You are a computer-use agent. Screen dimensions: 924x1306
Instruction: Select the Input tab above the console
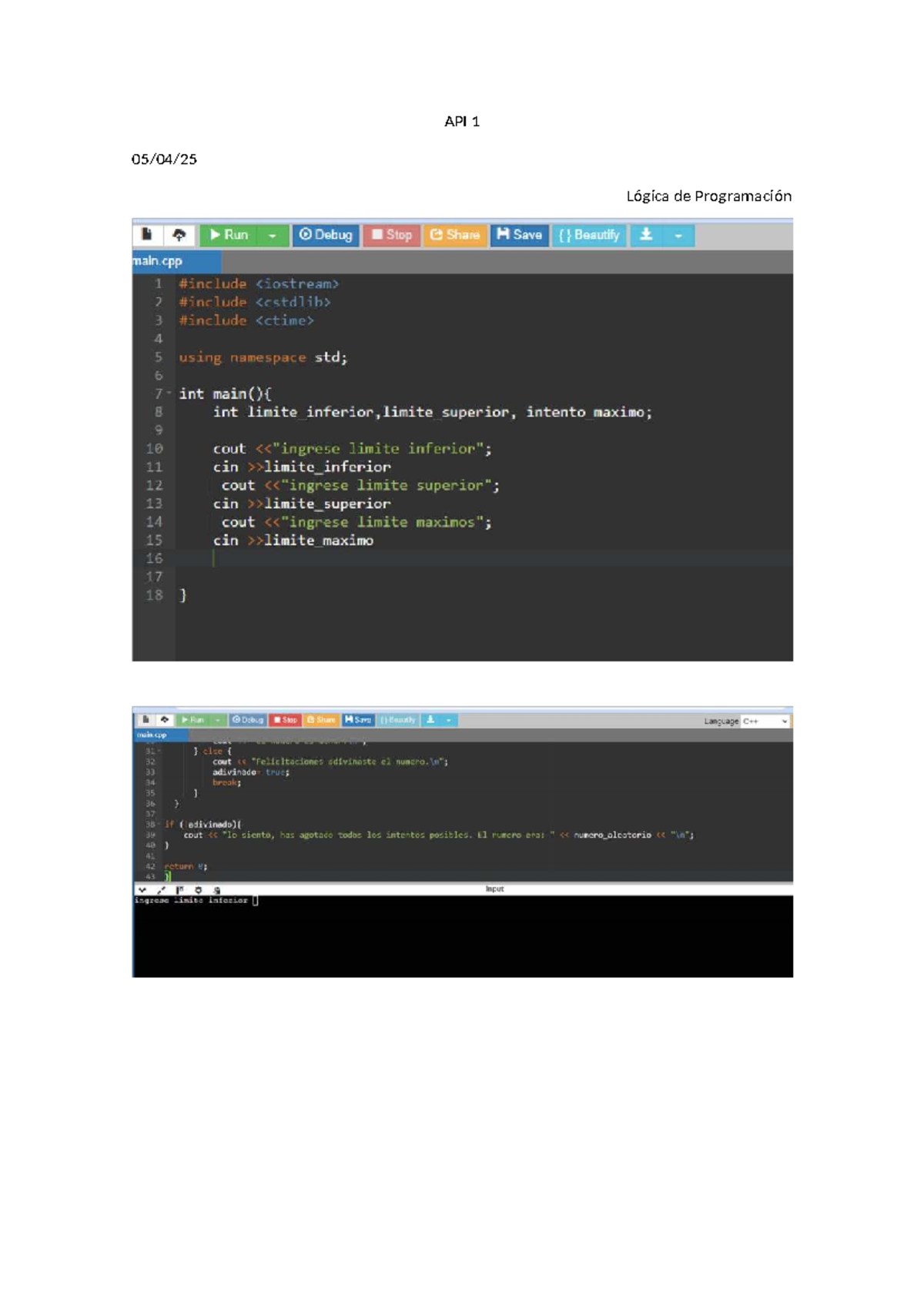tap(494, 889)
